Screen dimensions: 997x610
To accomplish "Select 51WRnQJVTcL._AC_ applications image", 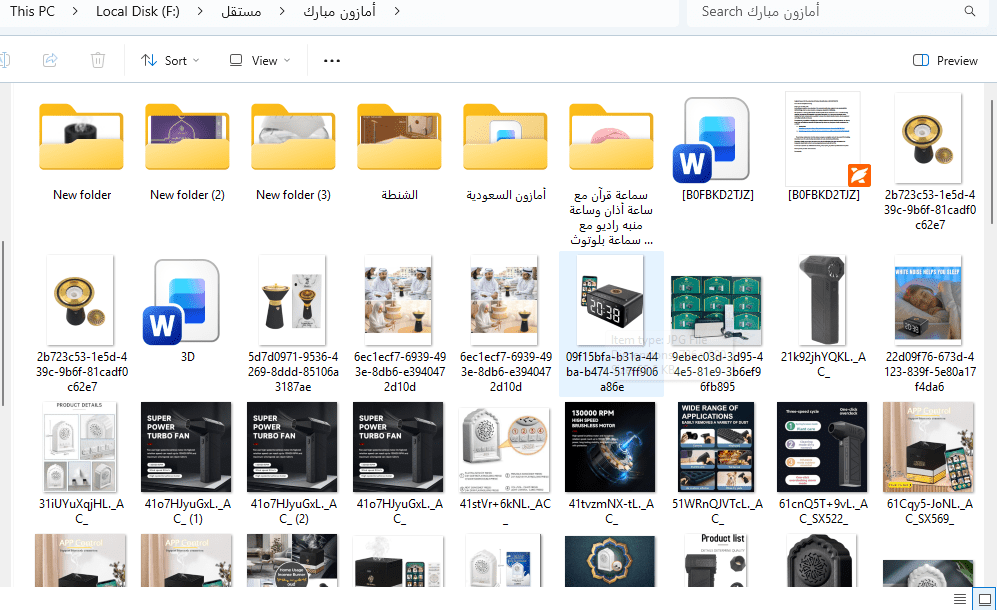I will point(717,447).
